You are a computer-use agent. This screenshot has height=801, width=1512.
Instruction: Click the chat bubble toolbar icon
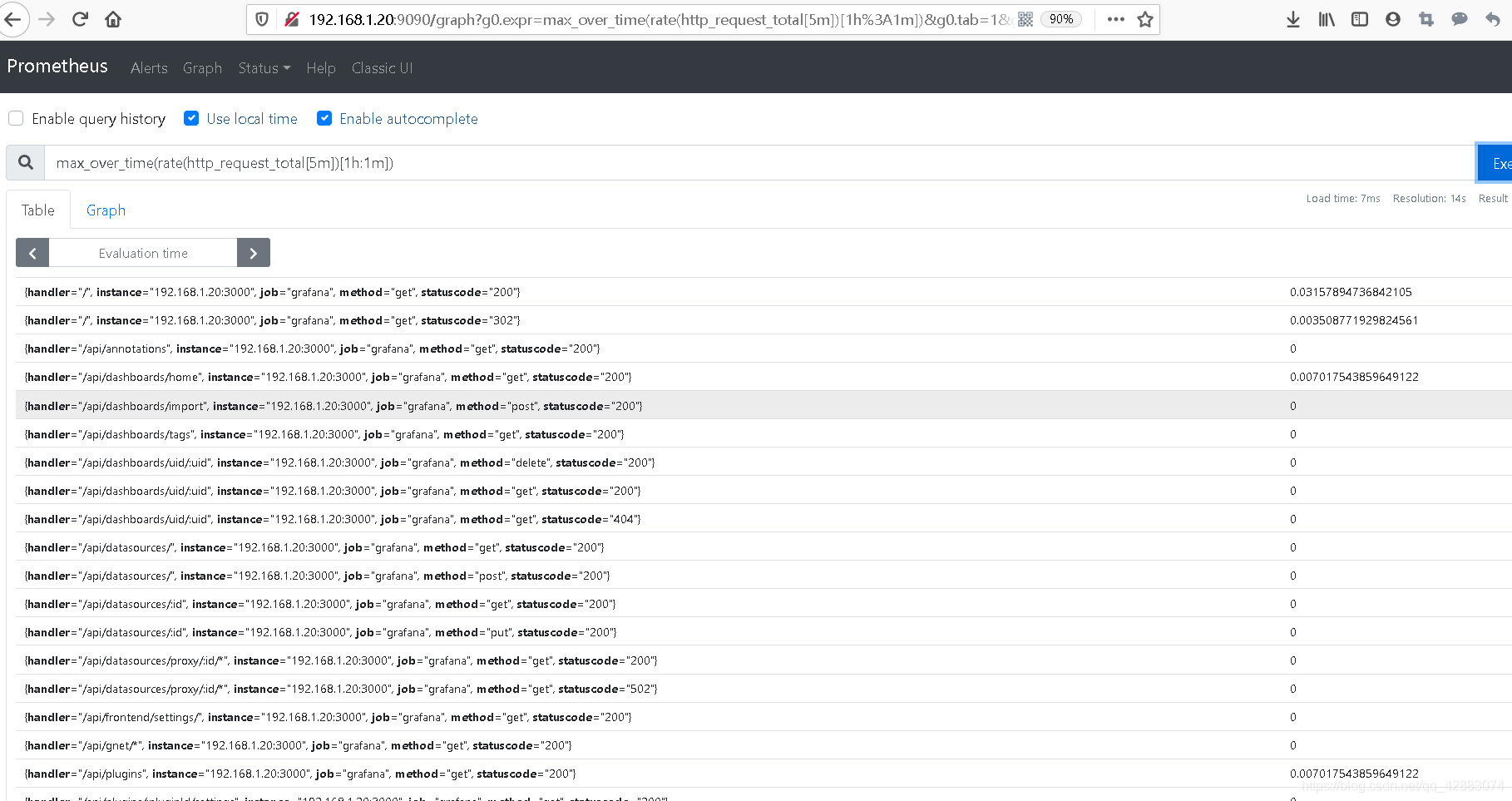point(1460,19)
